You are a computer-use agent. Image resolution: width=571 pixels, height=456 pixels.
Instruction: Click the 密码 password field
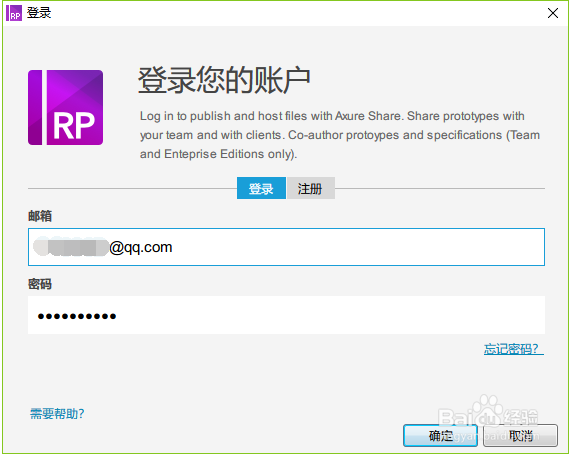click(x=286, y=315)
